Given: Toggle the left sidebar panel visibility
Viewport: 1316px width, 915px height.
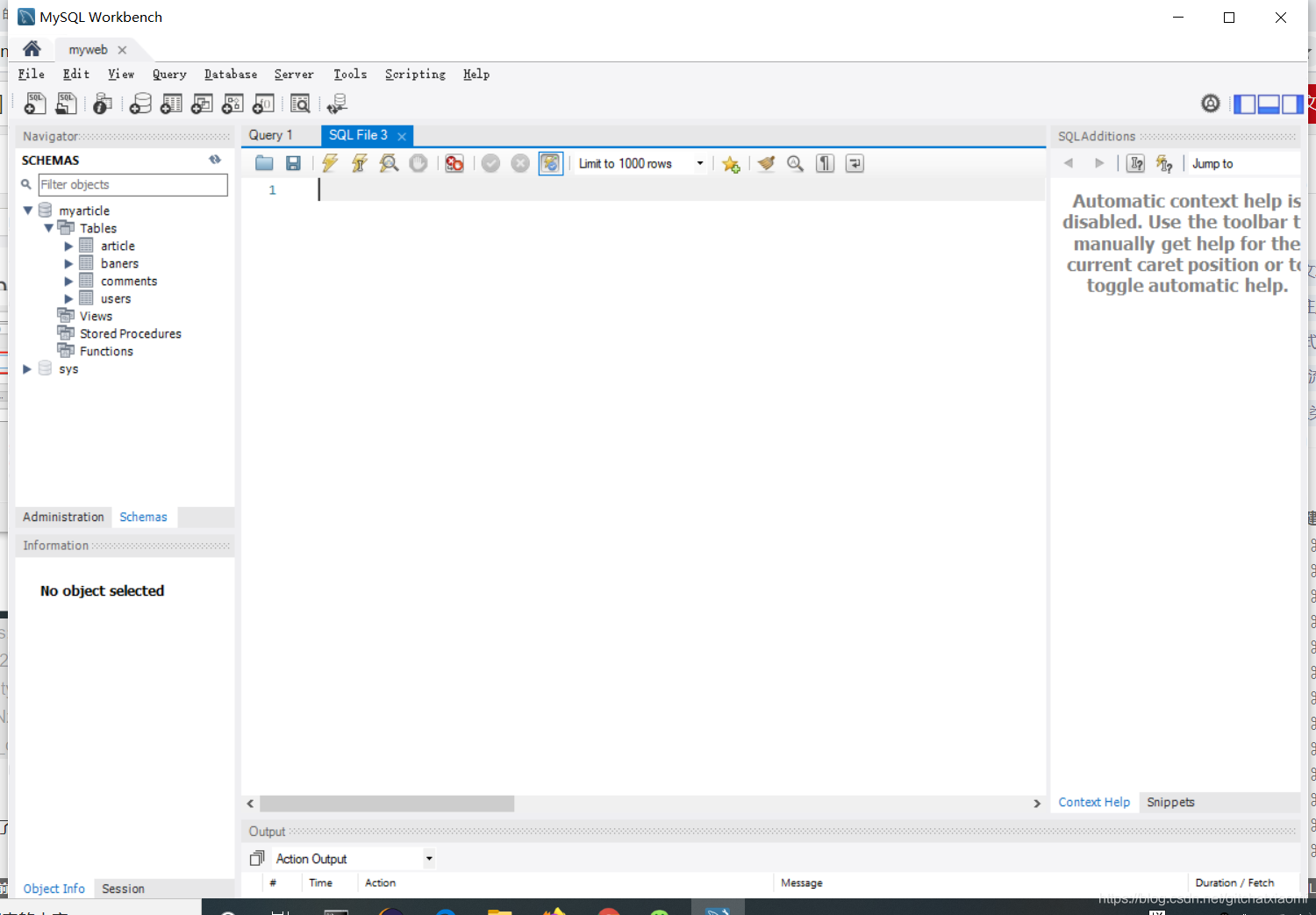Looking at the screenshot, I should click(1245, 104).
